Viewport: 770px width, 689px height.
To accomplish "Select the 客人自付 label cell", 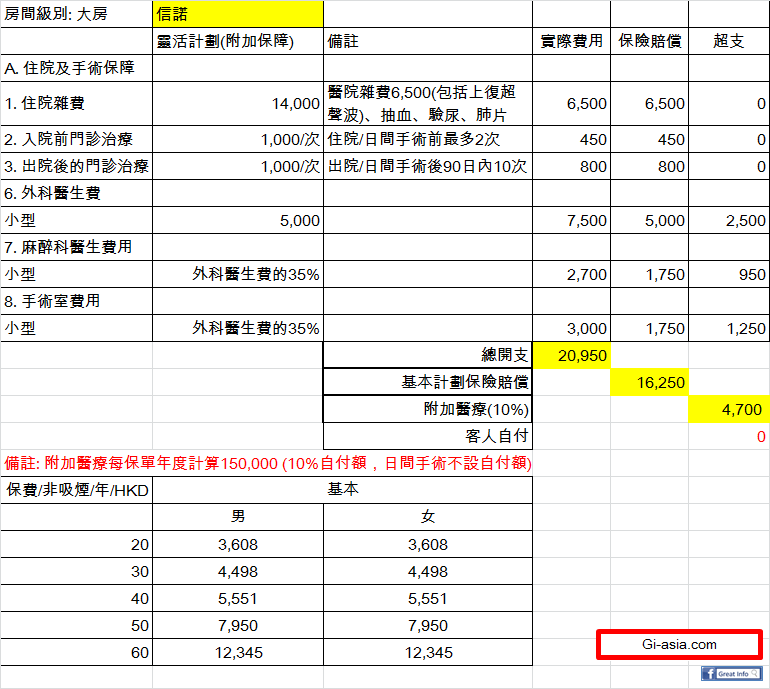I will 428,436.
